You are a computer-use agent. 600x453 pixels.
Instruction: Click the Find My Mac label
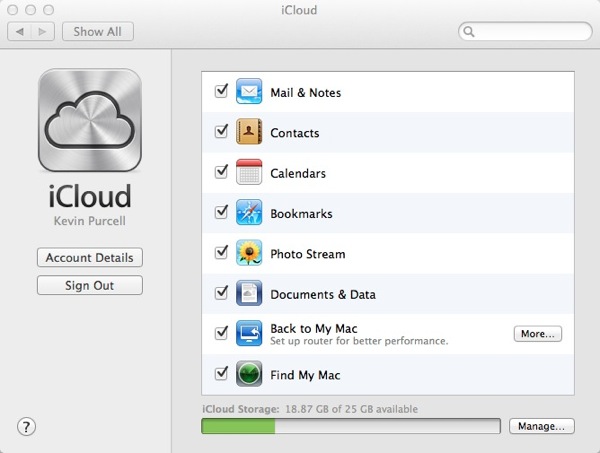point(305,375)
